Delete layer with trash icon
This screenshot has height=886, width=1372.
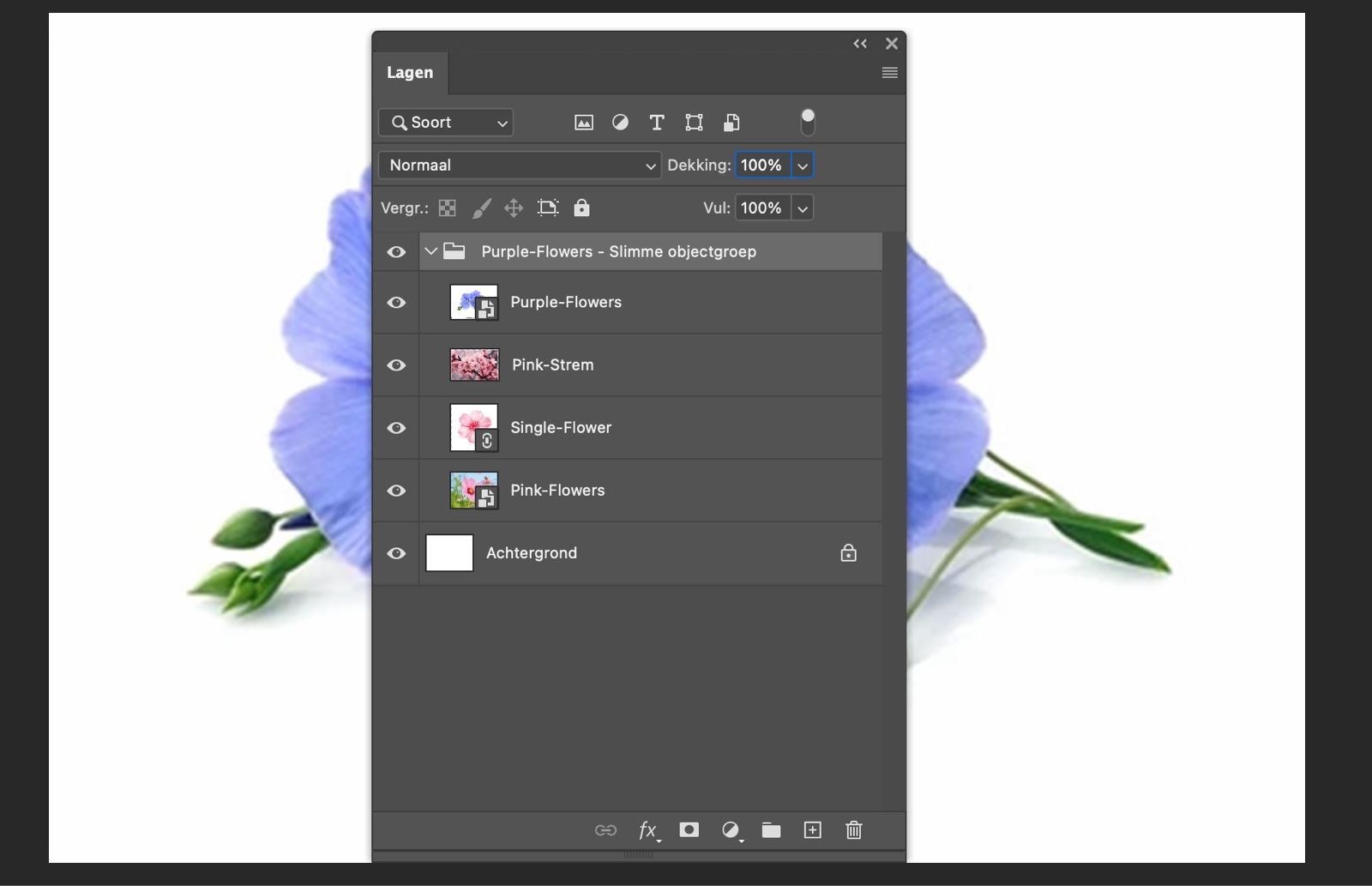854,830
